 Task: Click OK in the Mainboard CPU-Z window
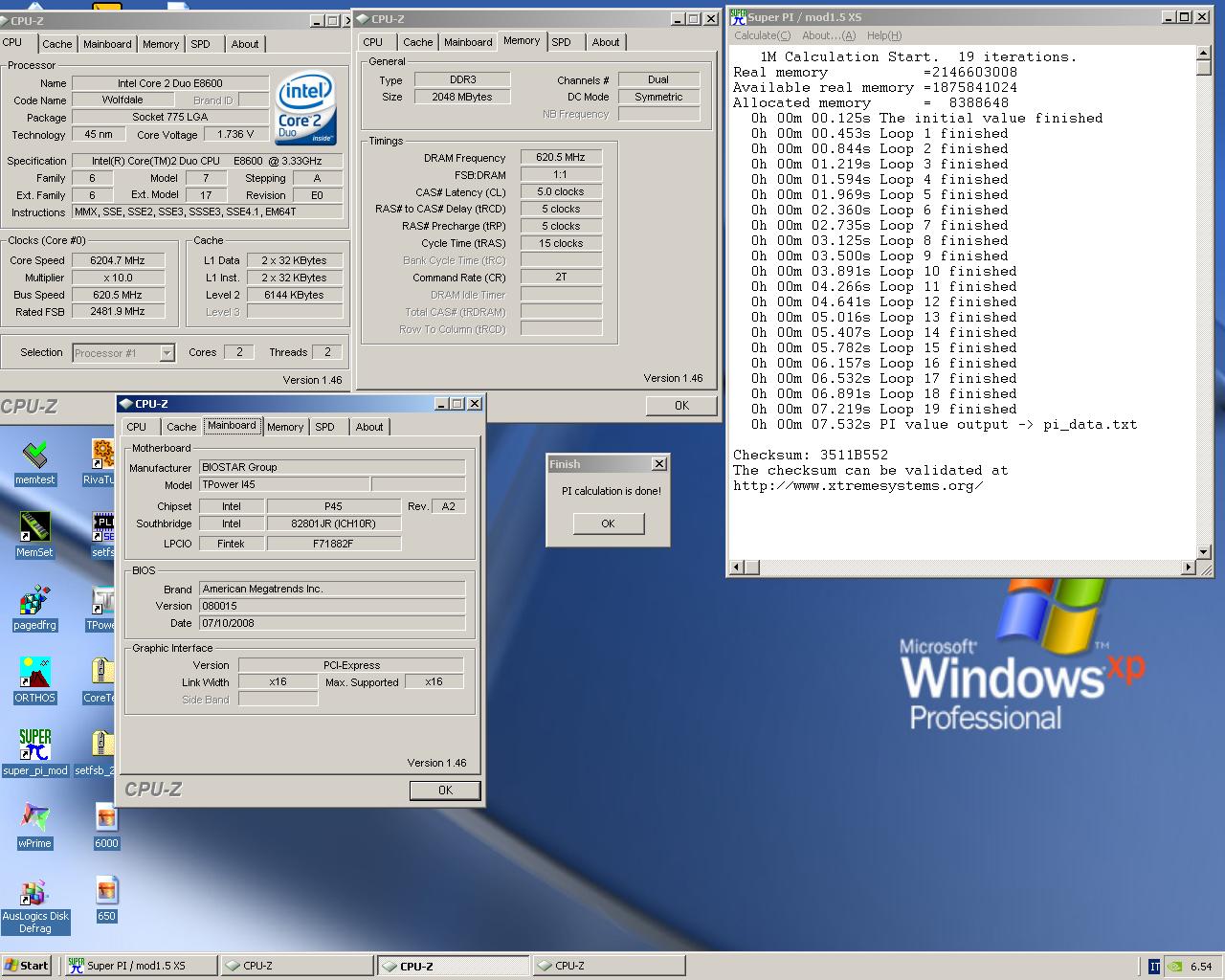pyautogui.click(x=445, y=790)
